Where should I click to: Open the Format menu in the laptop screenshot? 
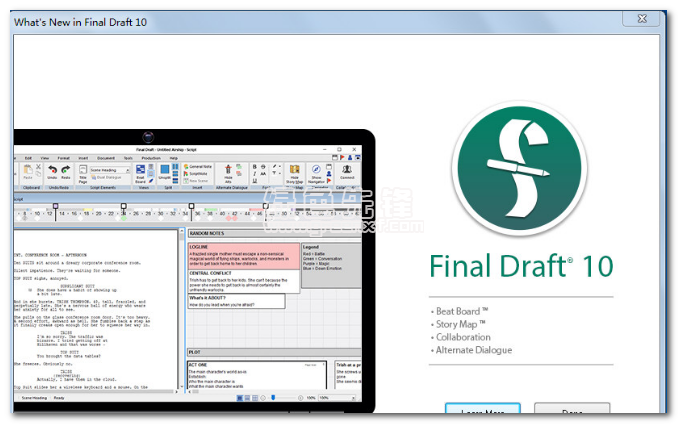[x=64, y=158]
